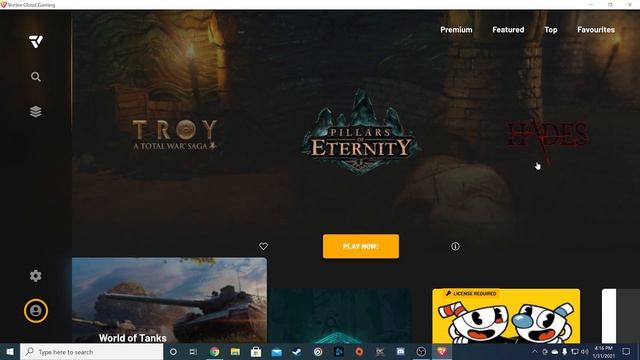The width and height of the screenshot is (640, 360).
Task: Open the dark teal game card
Action: click(x=340, y=316)
